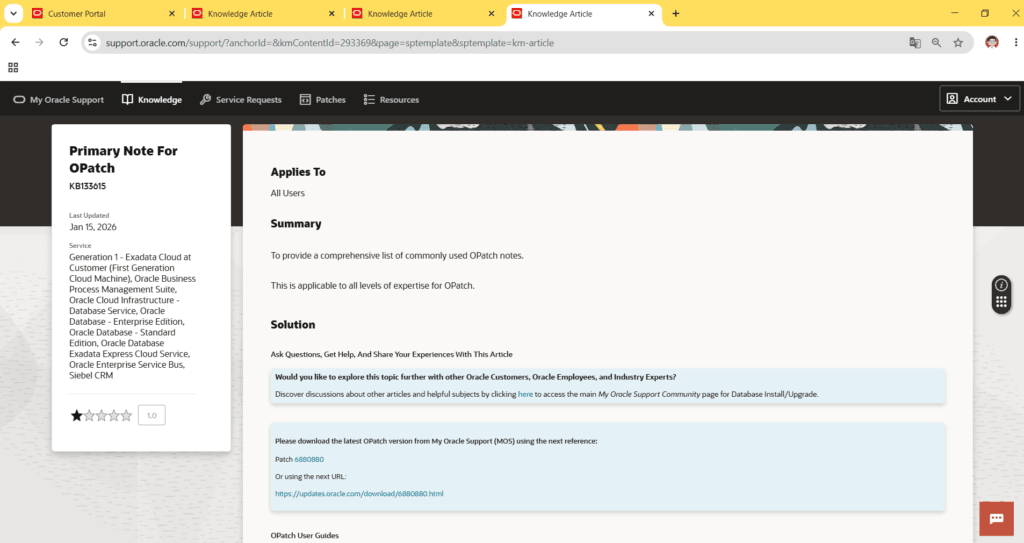This screenshot has width=1024, height=543.
Task: Click the OPatch User Guides text
Action: pyautogui.click(x=304, y=535)
